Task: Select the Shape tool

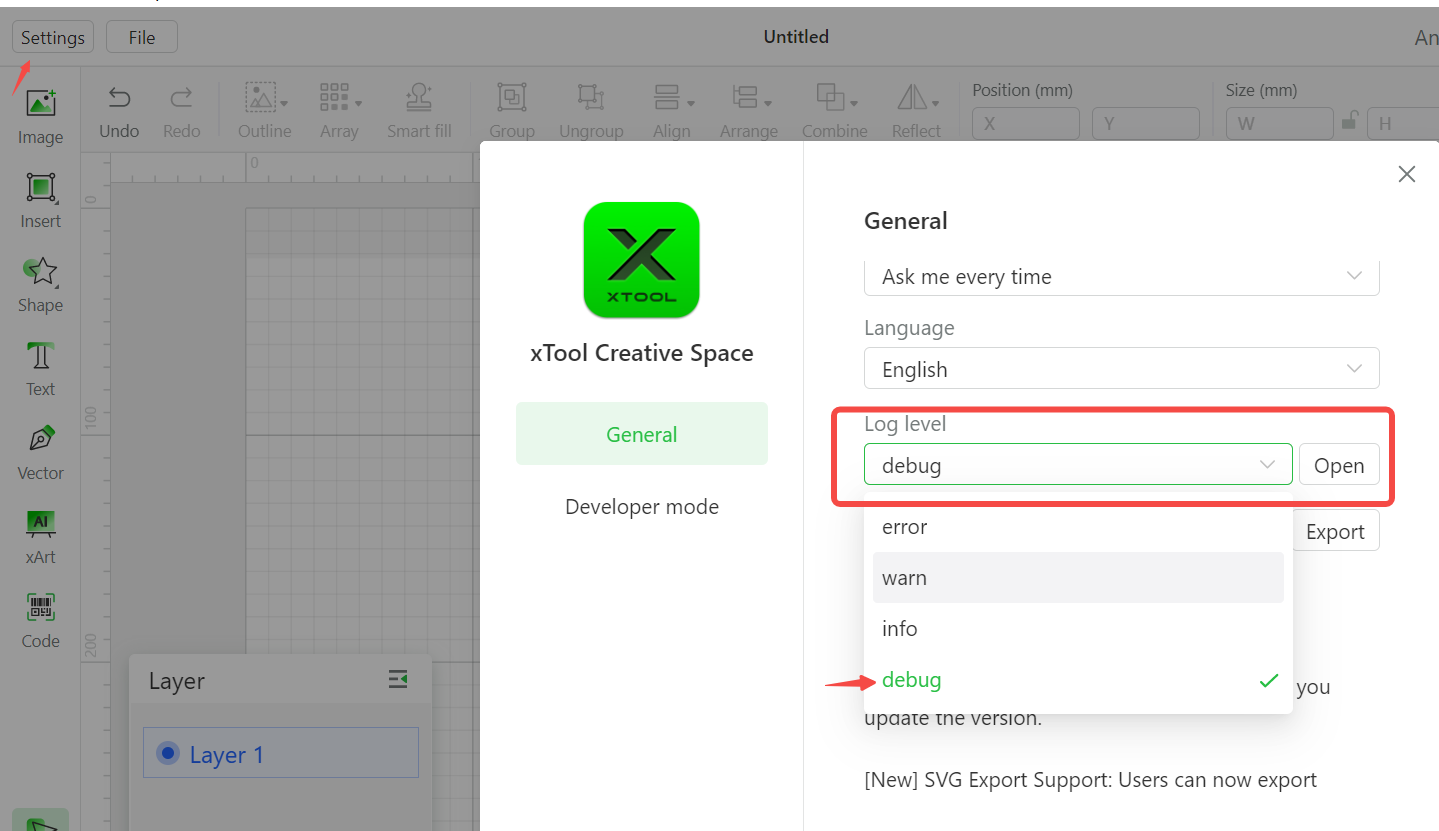Action: 40,284
